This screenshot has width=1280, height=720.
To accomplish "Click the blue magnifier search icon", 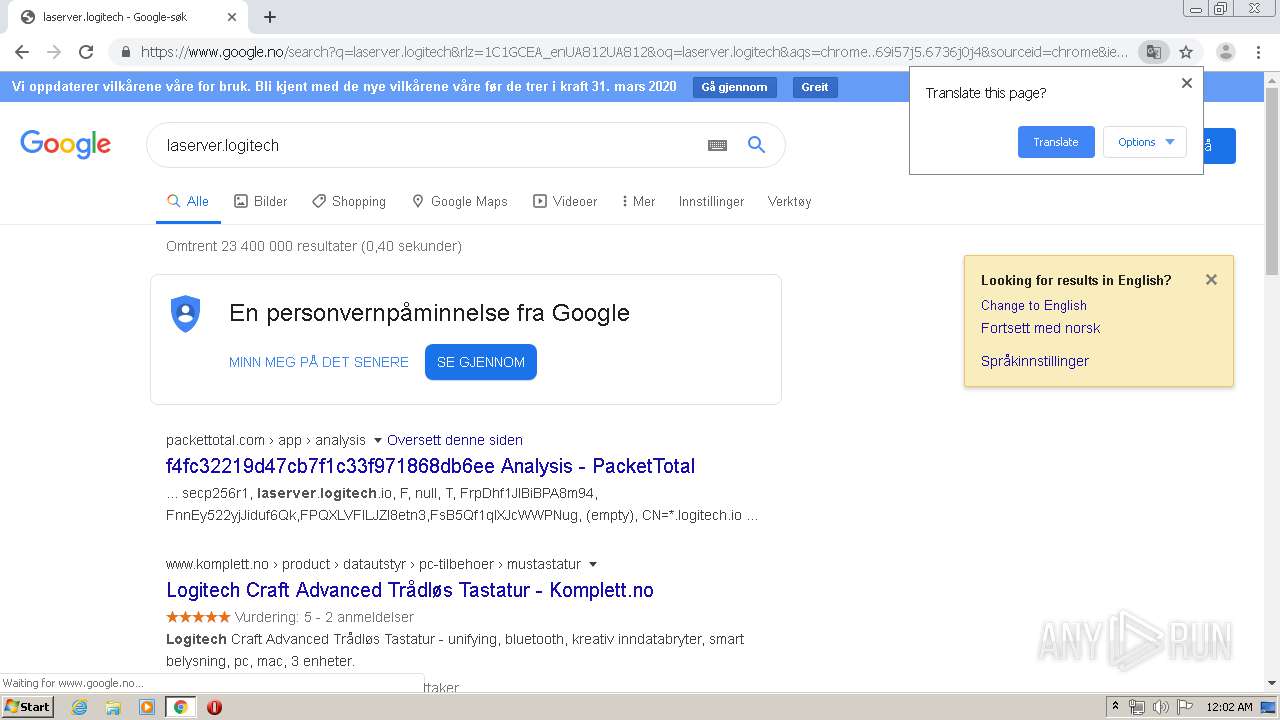I will click(x=757, y=145).
